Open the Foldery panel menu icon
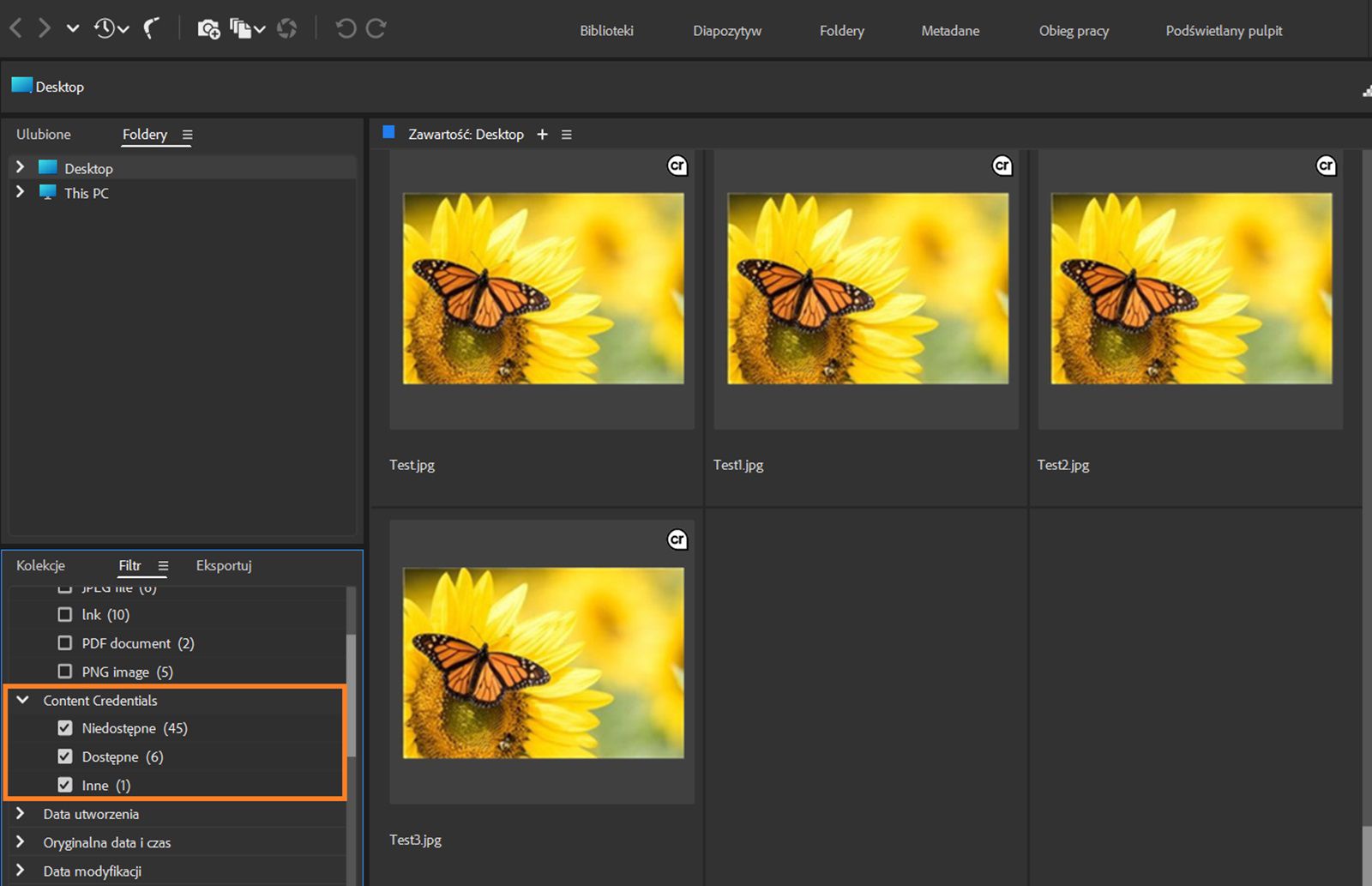The image size is (1372, 886). [187, 135]
